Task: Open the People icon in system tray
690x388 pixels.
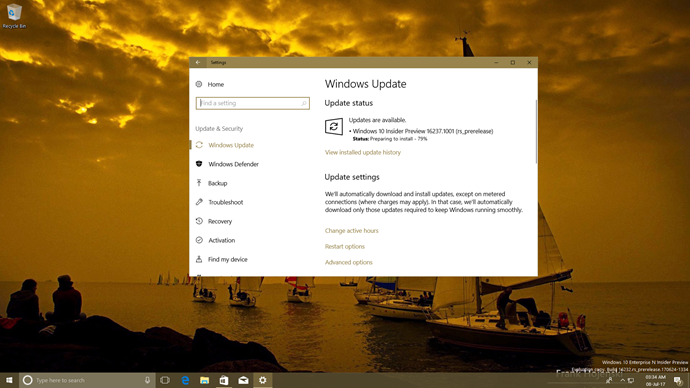Action: pos(609,381)
